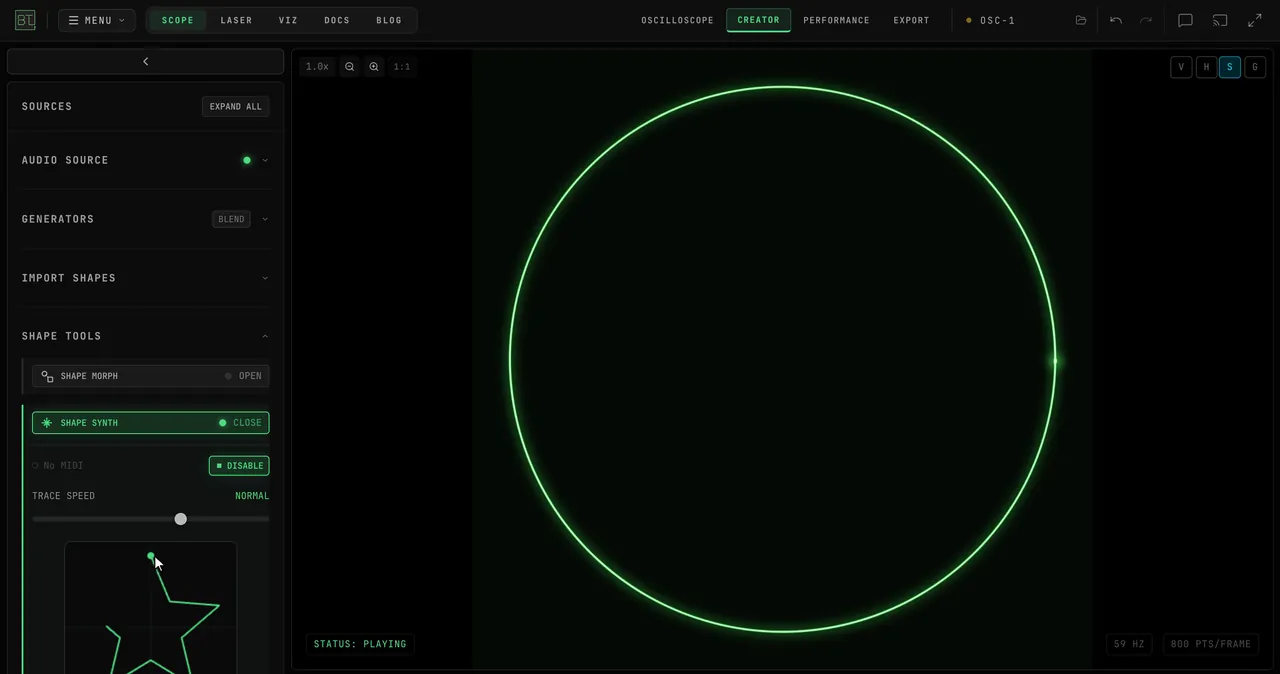The height and width of the screenshot is (674, 1280).
Task: Click the STATUS: PLAYING indicator
Action: click(x=360, y=644)
